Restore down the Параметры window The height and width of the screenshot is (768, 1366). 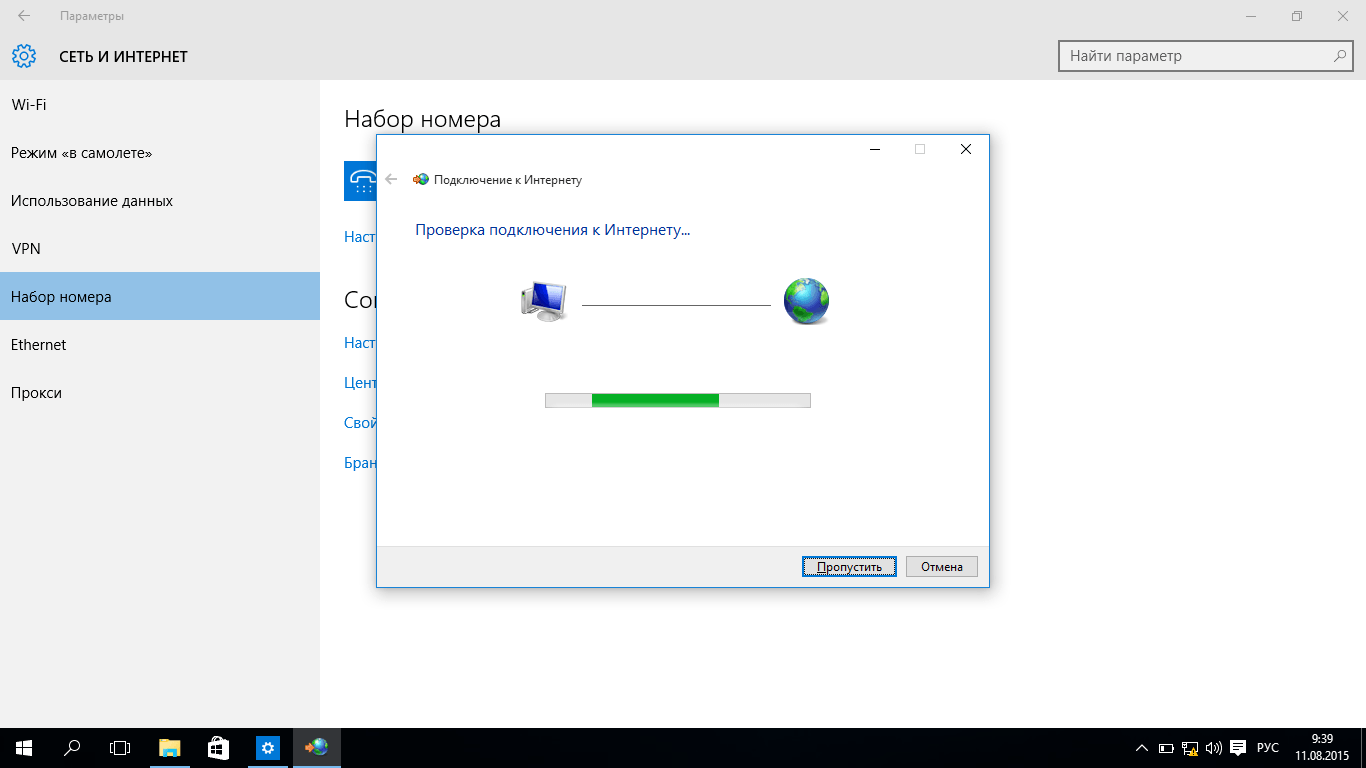point(1297,16)
